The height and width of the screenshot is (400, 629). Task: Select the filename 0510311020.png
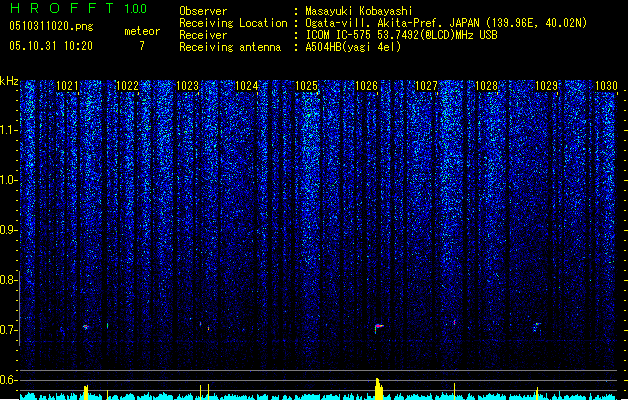pyautogui.click(x=51, y=26)
